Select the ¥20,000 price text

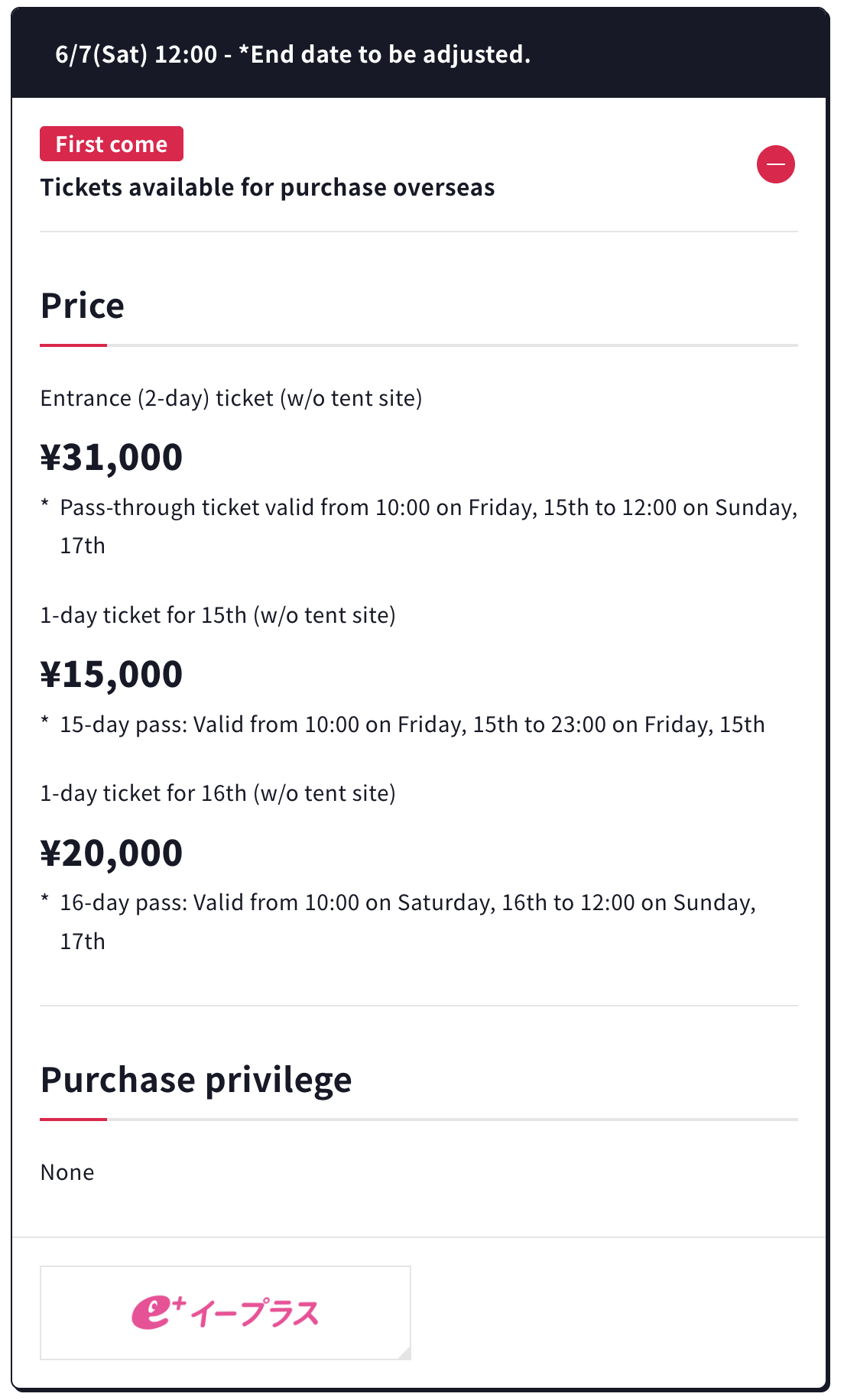coord(112,853)
